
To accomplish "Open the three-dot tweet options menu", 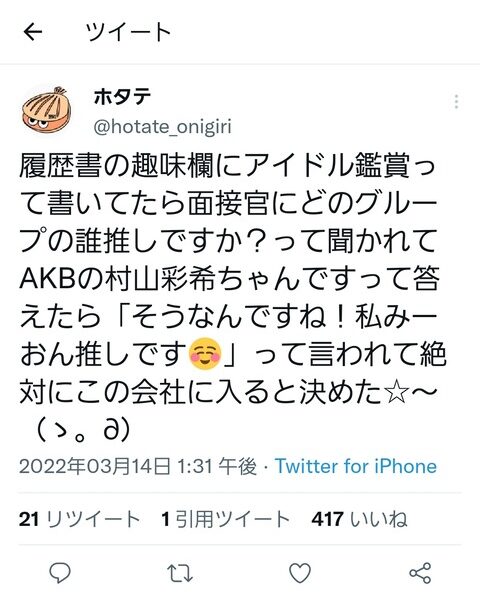I will 456,101.
